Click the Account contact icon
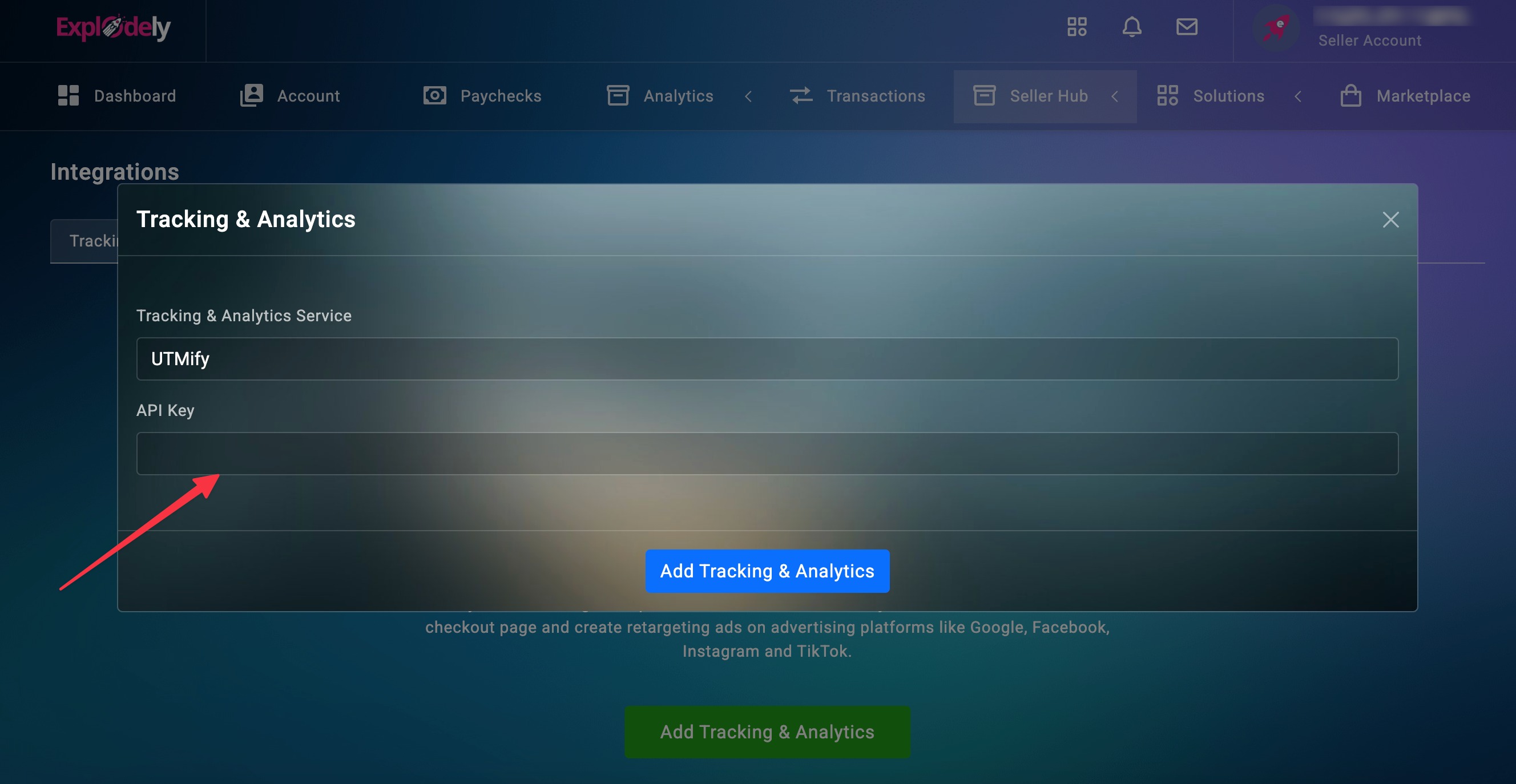The image size is (1516, 784). tap(251, 96)
